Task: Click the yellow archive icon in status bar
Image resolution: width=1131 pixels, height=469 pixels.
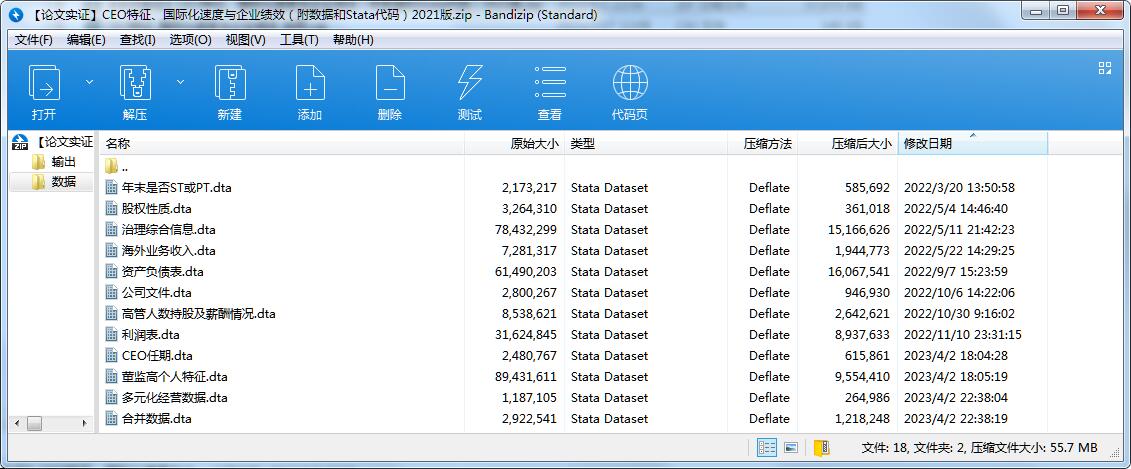Action: (x=821, y=447)
